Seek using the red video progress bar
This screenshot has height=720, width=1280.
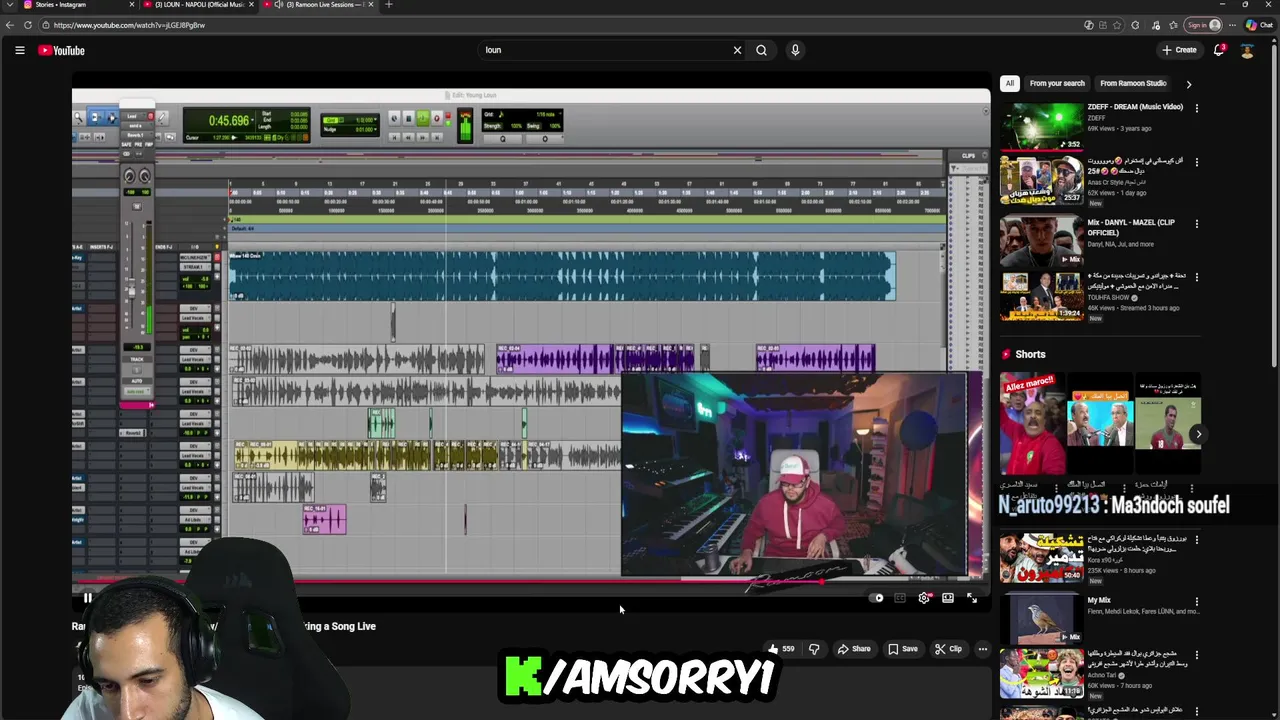click(530, 581)
